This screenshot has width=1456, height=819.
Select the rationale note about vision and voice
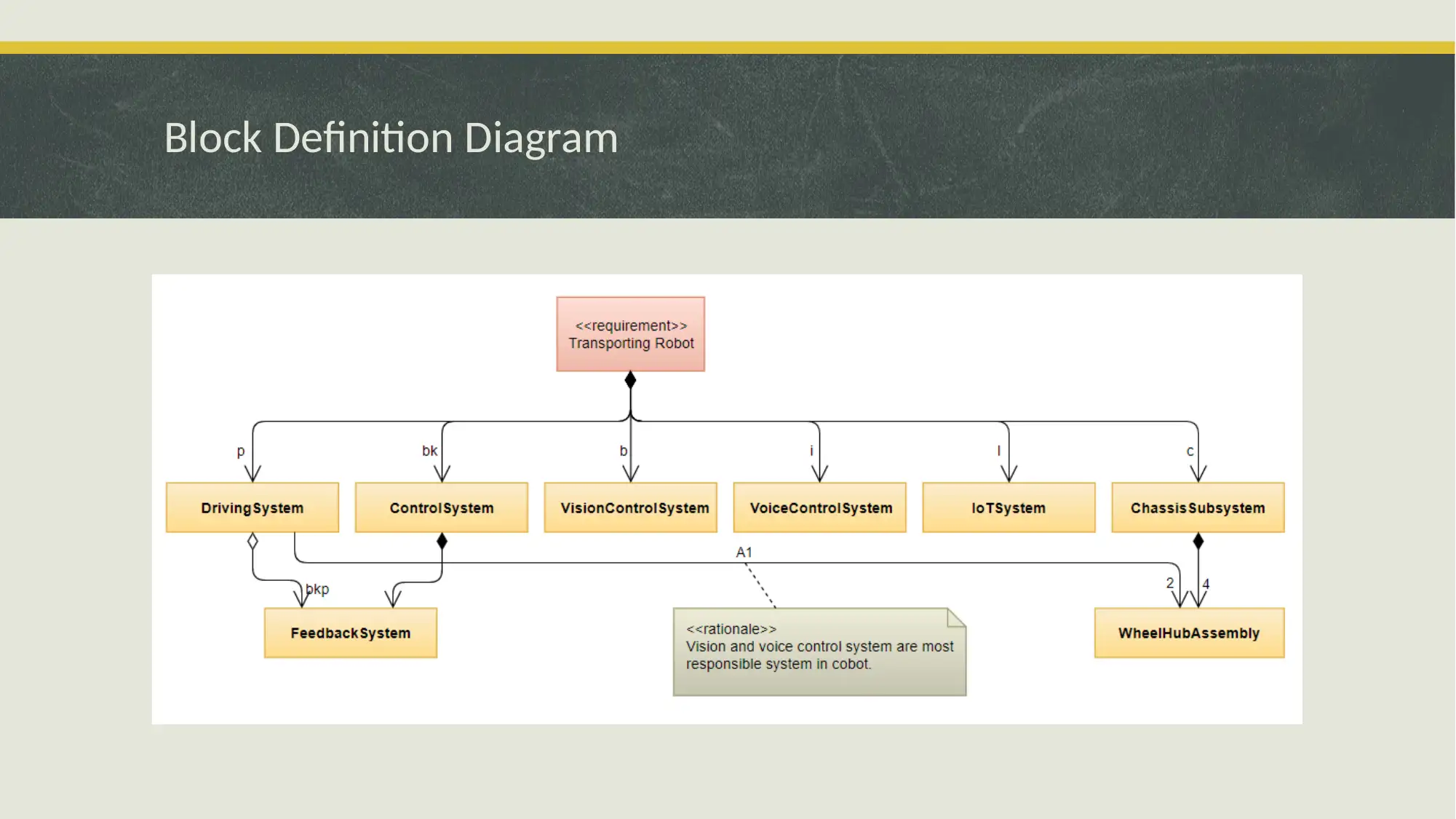[x=820, y=652]
